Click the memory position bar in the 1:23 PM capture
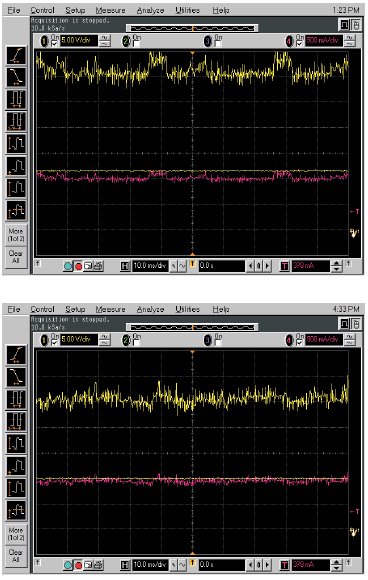 [x=192, y=28]
